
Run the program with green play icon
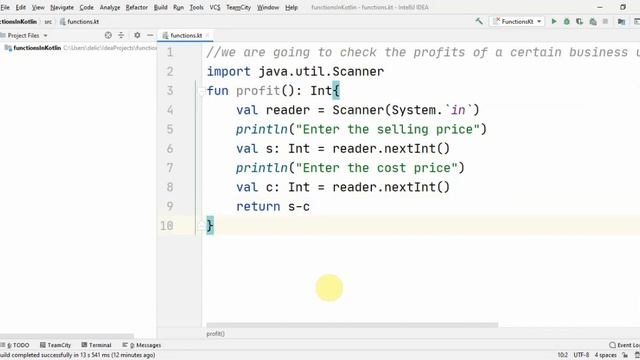point(554,21)
